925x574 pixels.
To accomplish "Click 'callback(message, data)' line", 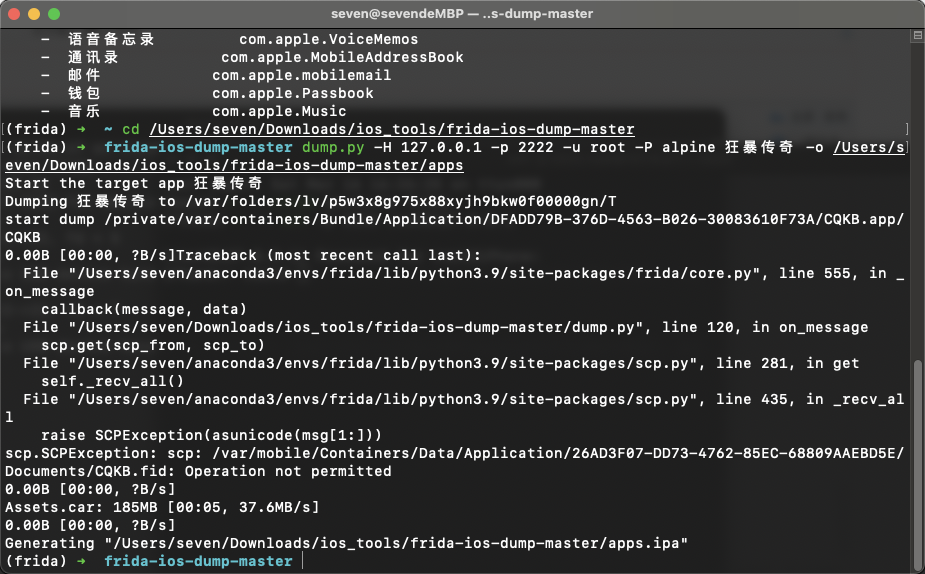I will (x=144, y=309).
